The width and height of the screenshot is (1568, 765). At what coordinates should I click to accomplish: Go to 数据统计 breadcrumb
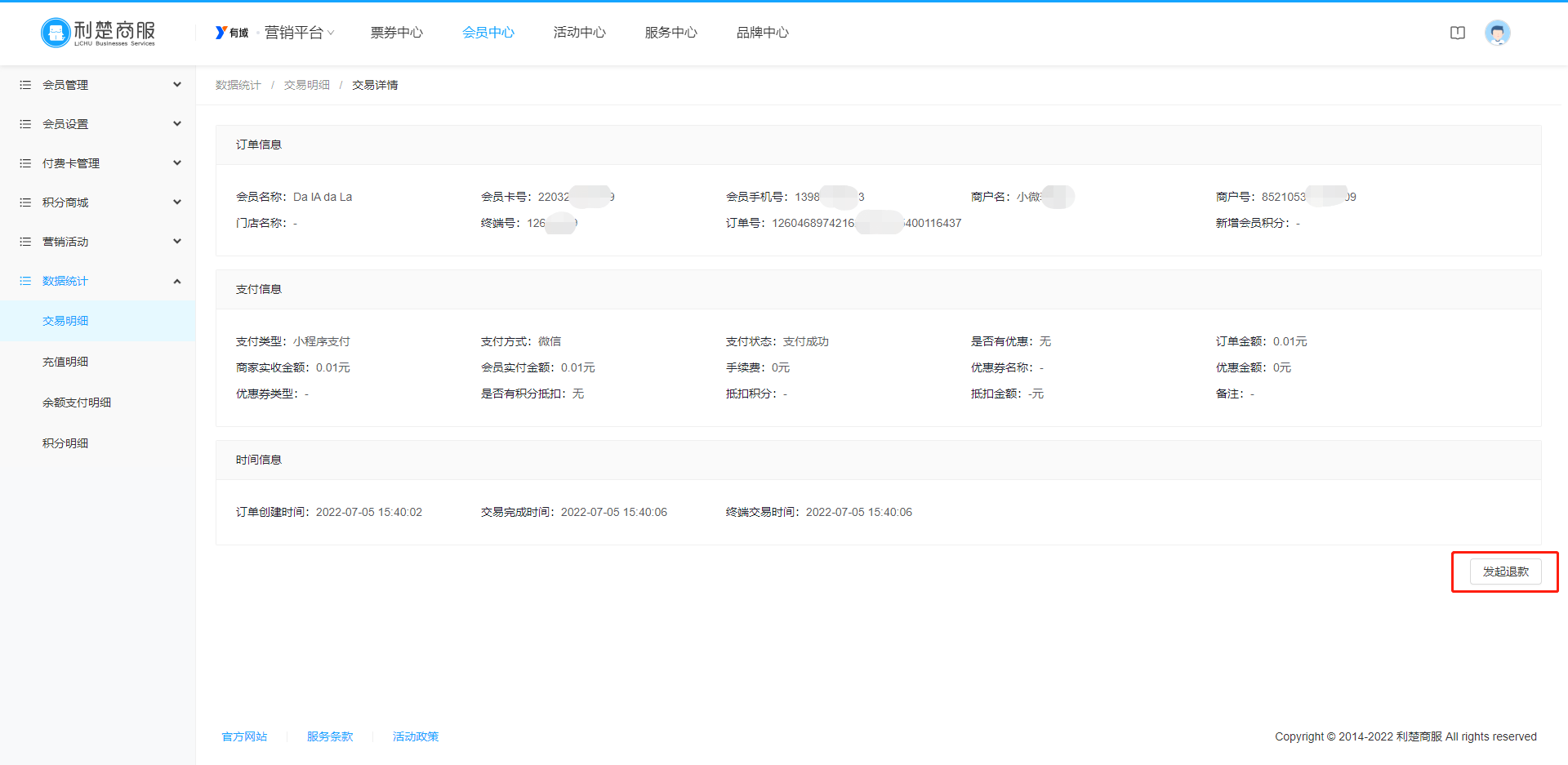click(238, 85)
